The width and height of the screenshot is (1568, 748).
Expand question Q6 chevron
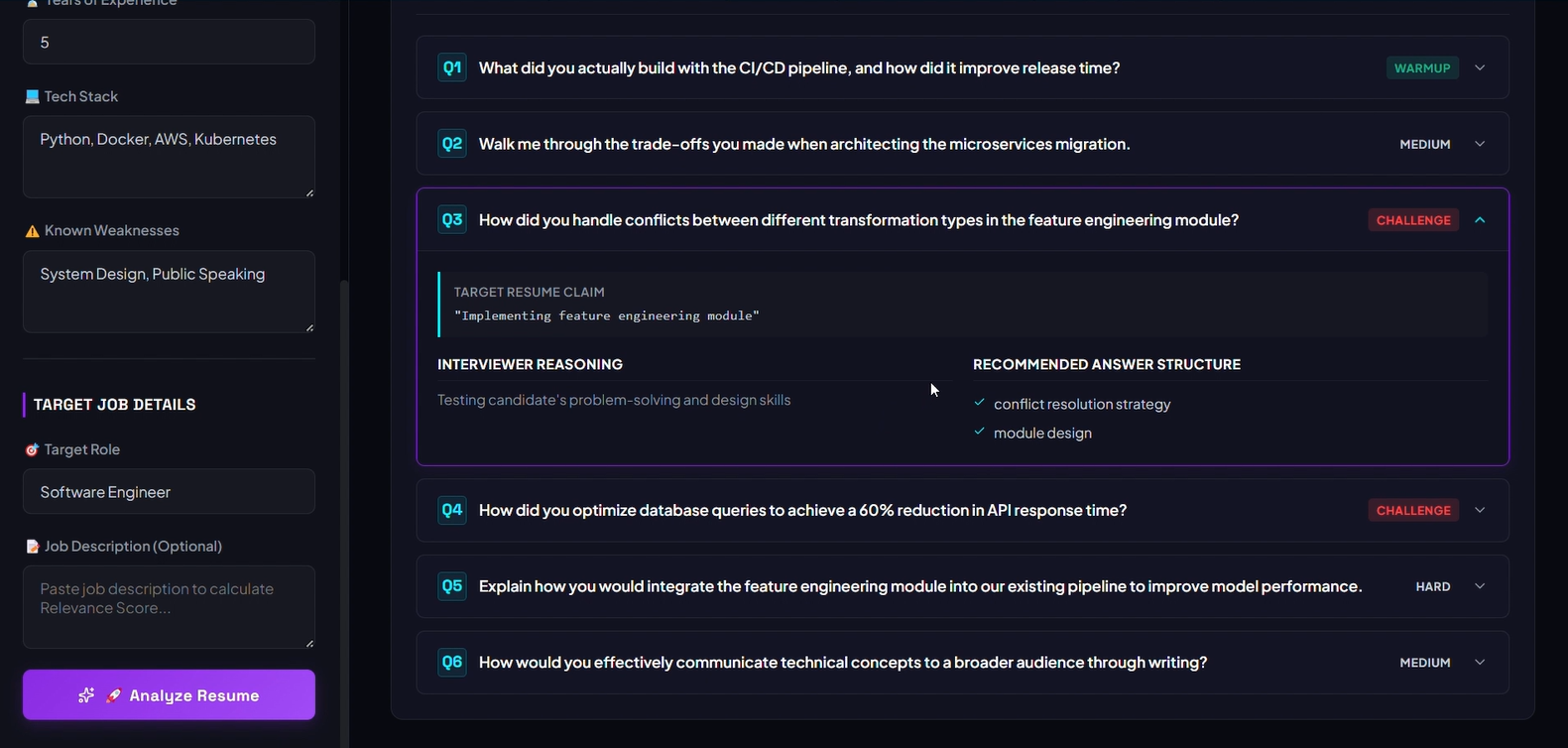click(1480, 663)
